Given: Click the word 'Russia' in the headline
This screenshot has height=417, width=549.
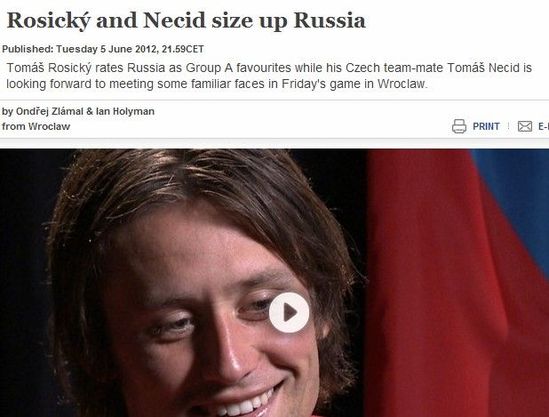Looking at the screenshot, I should pos(329,20).
